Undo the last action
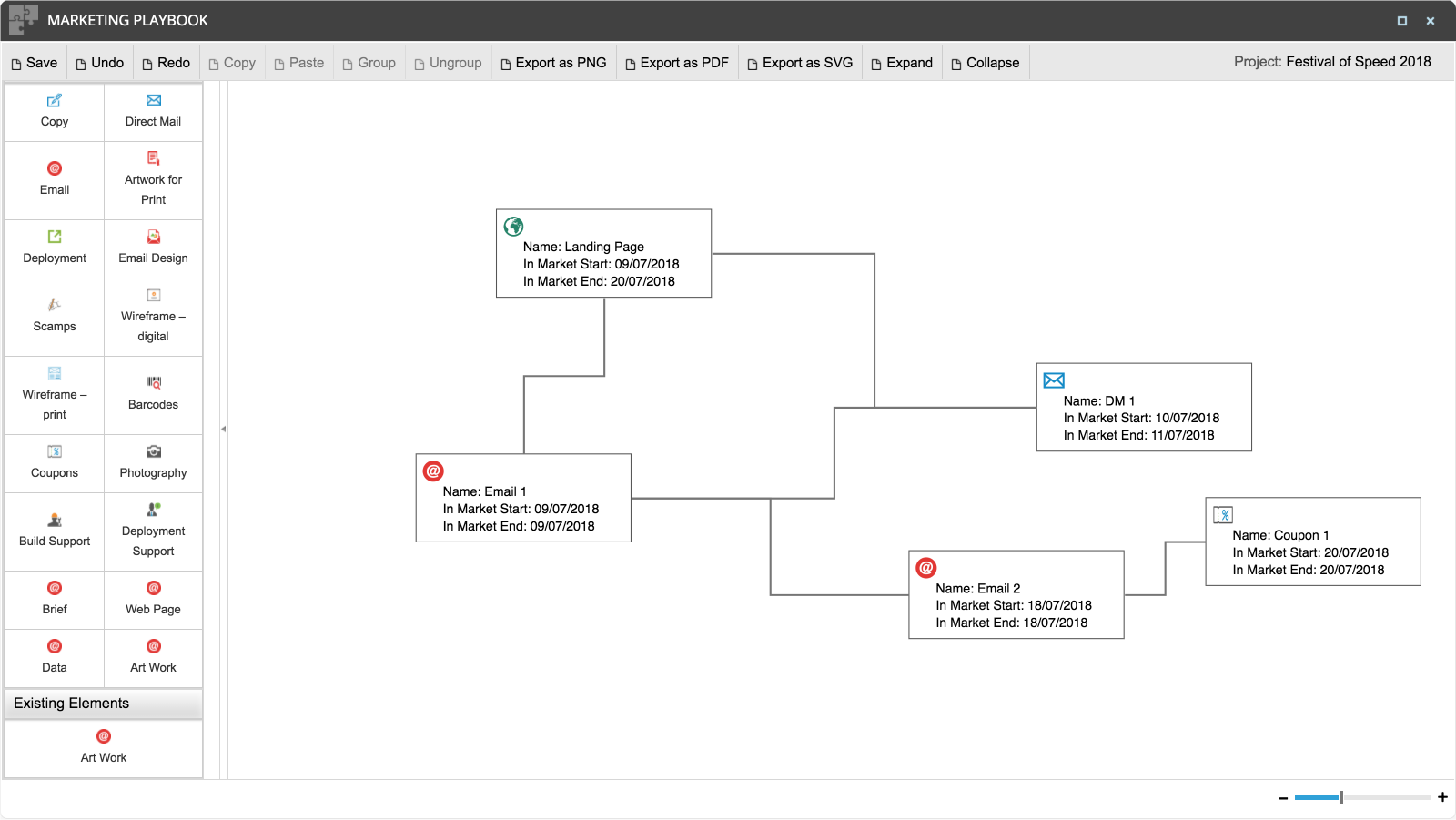Image resolution: width=1456 pixels, height=820 pixels. 99,63
